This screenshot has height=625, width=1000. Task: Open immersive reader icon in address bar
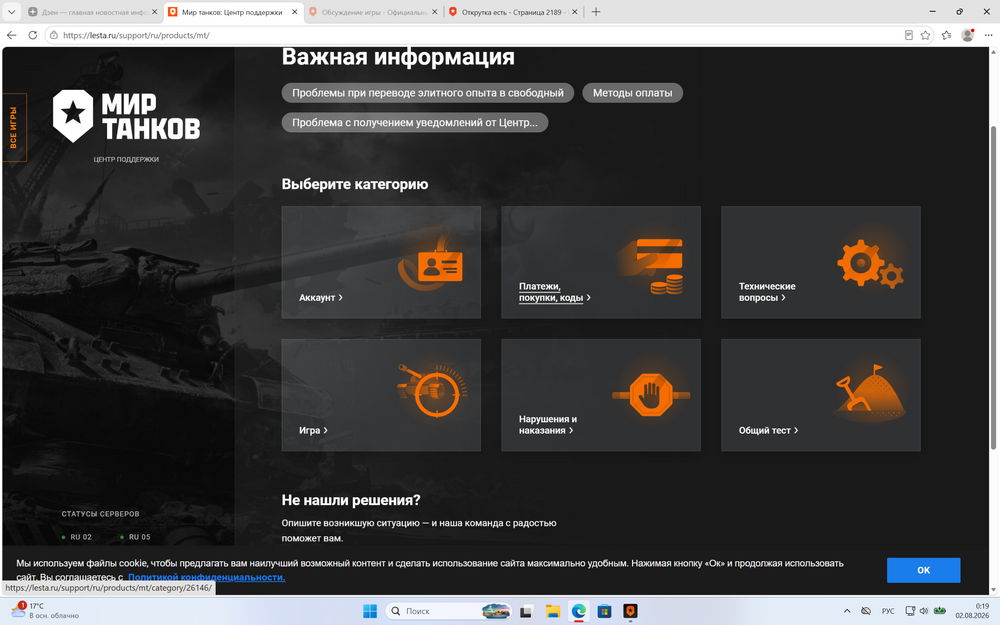(x=909, y=35)
